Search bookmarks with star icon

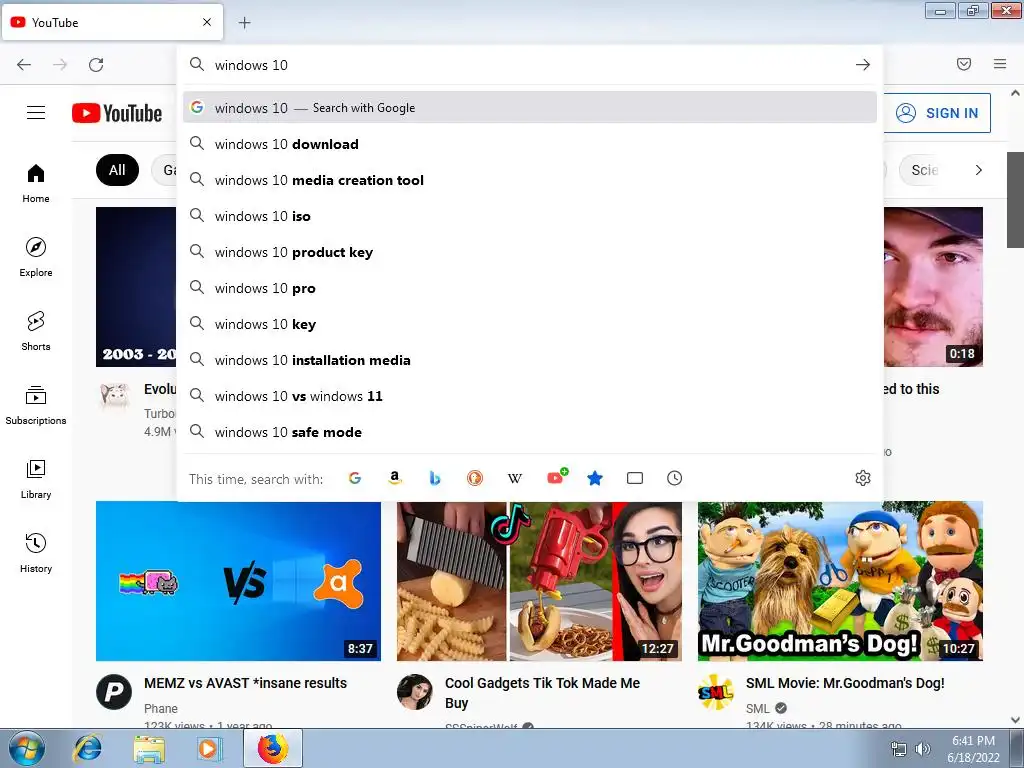point(594,478)
